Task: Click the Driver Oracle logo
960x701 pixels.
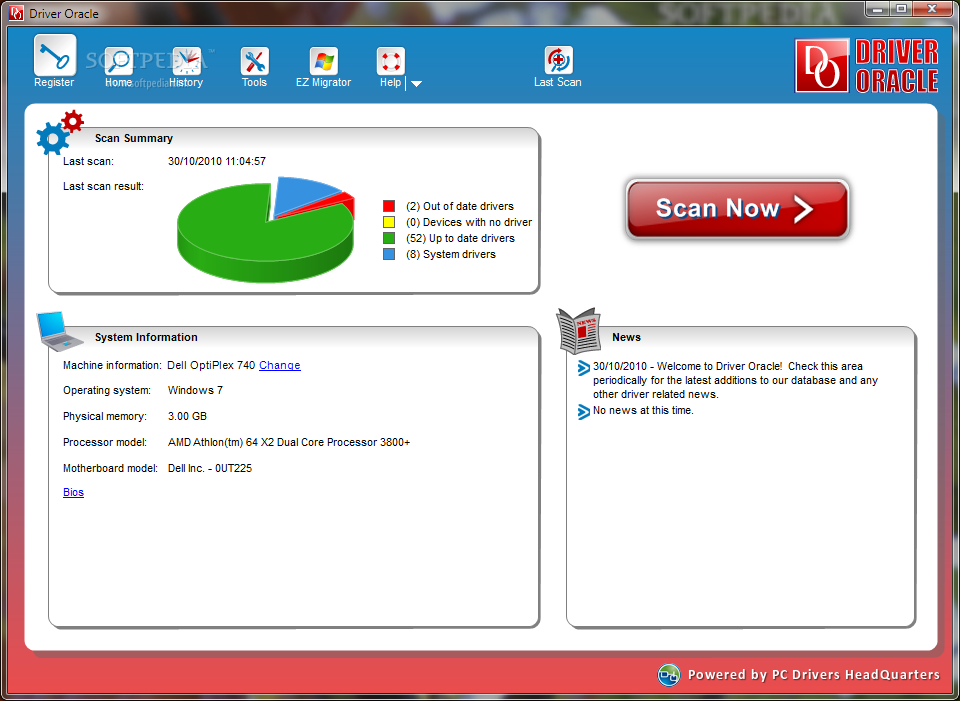Action: 866,66
